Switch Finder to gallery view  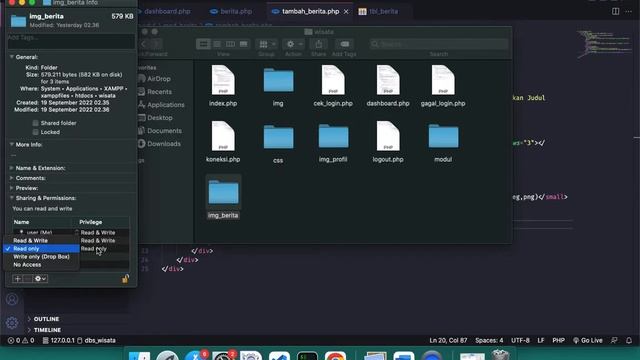243,44
